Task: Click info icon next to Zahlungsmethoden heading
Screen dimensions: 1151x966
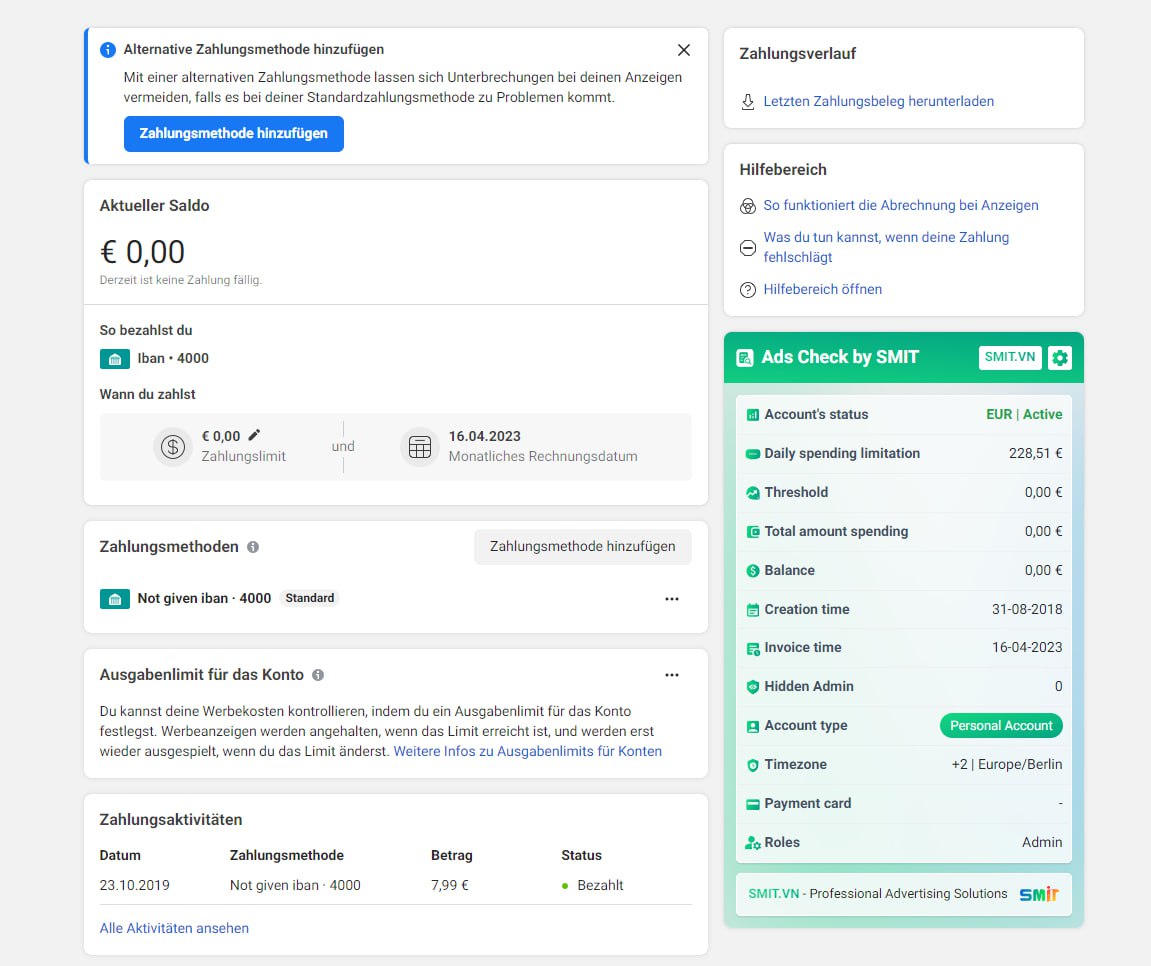Action: click(x=253, y=547)
